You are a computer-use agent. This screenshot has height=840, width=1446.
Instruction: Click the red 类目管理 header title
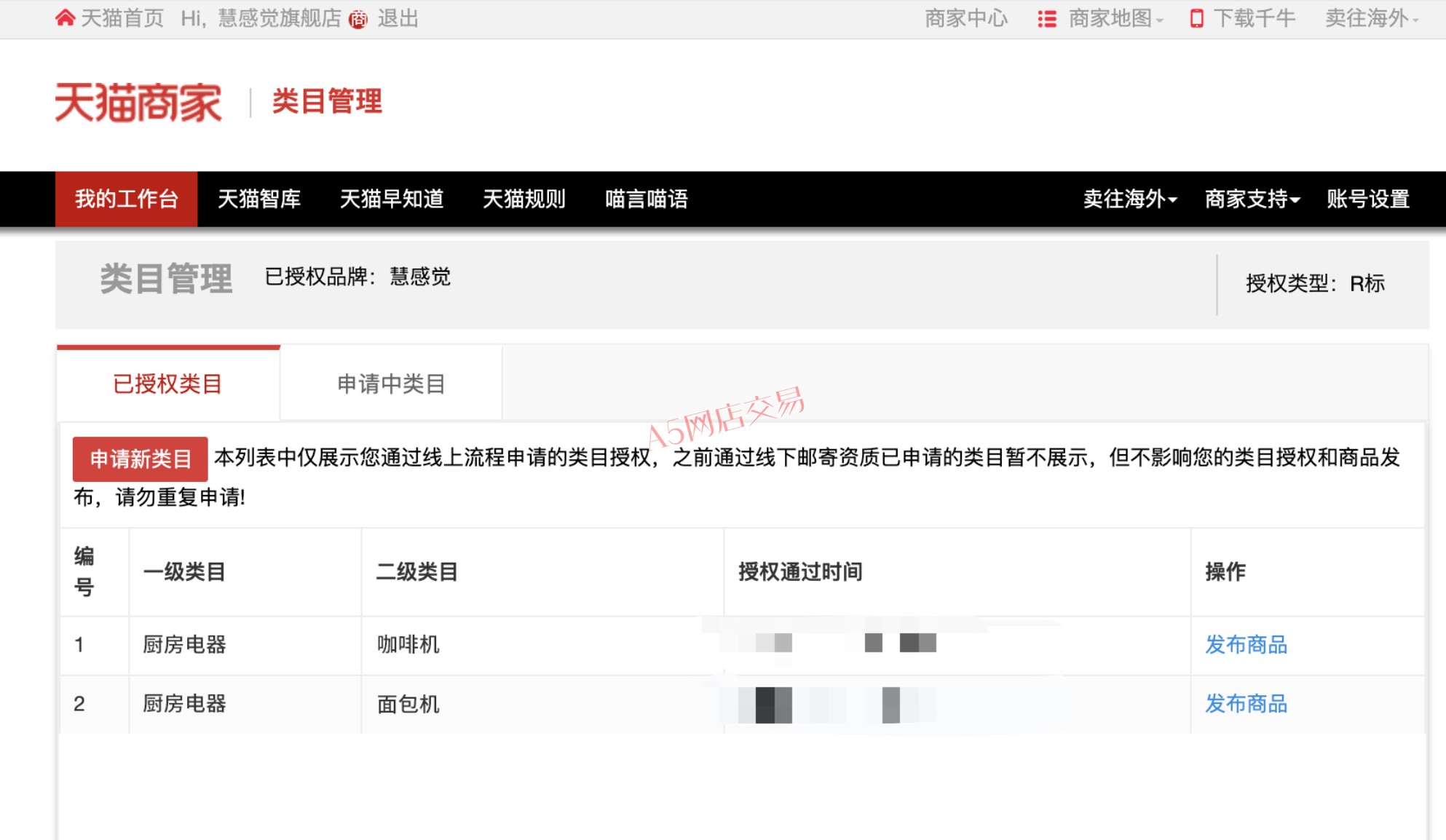(x=327, y=101)
